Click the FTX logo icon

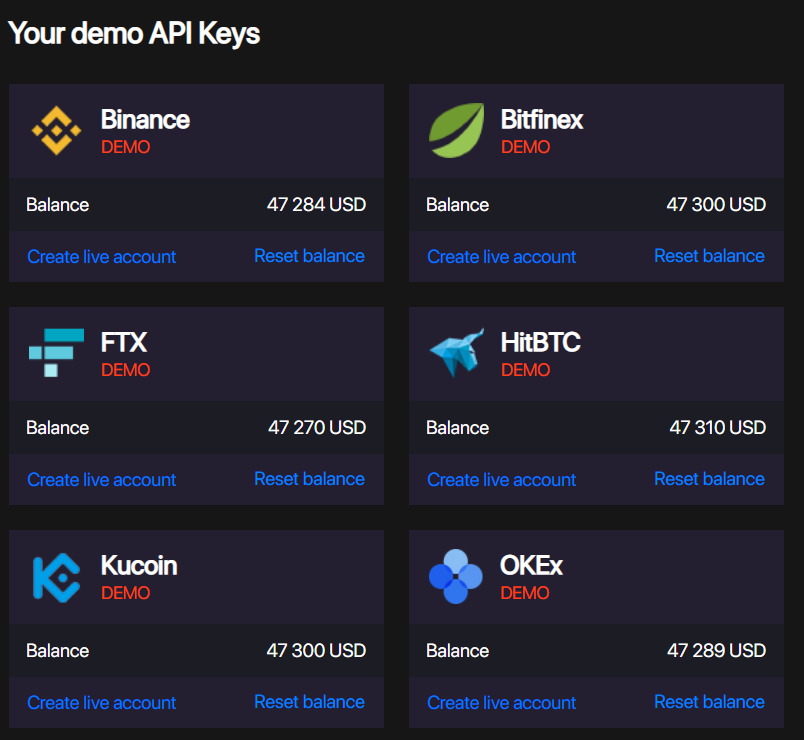[x=56, y=353]
